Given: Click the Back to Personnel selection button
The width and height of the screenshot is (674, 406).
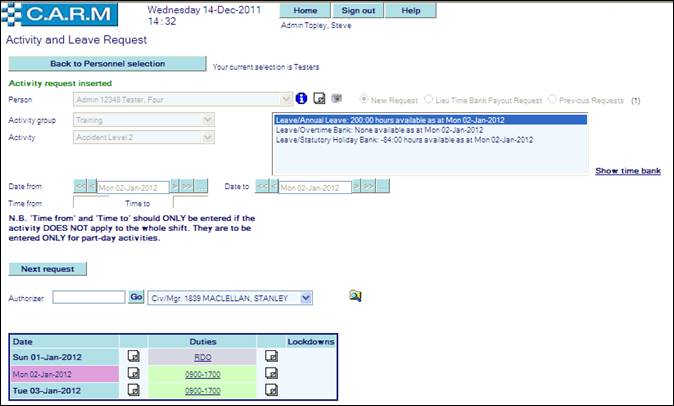Looking at the screenshot, I should (x=107, y=64).
